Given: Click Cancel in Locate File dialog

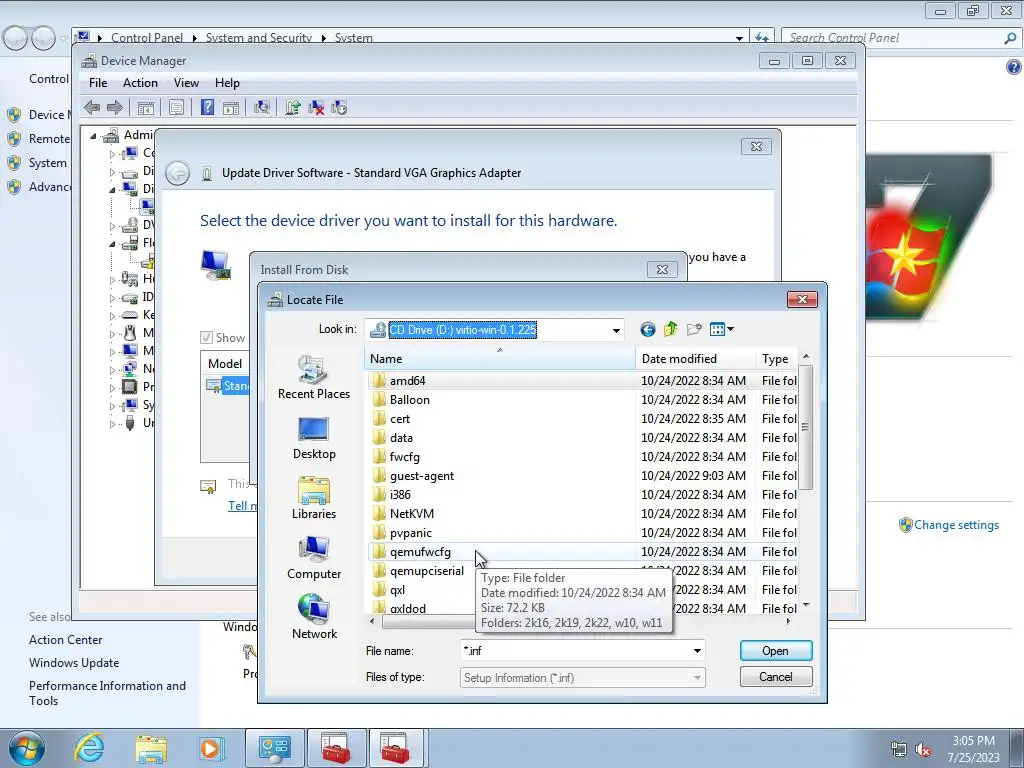Looking at the screenshot, I should (776, 677).
